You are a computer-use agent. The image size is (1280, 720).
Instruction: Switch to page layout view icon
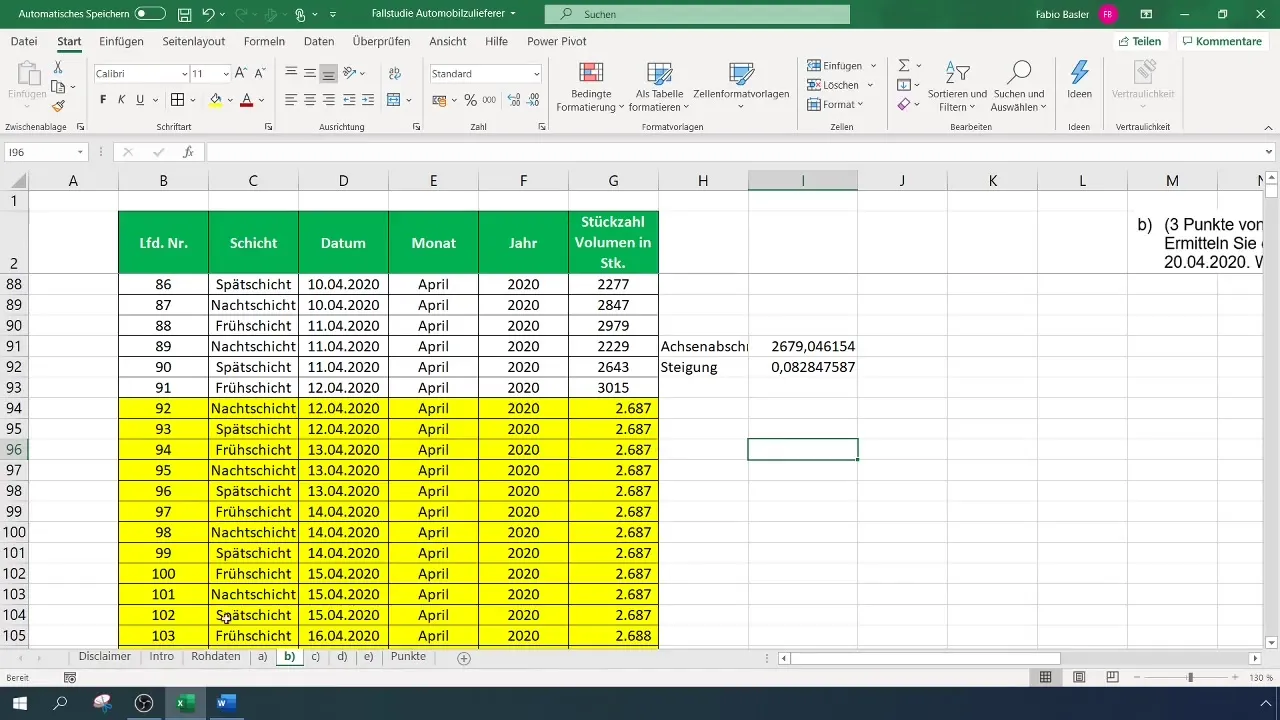click(x=1079, y=677)
